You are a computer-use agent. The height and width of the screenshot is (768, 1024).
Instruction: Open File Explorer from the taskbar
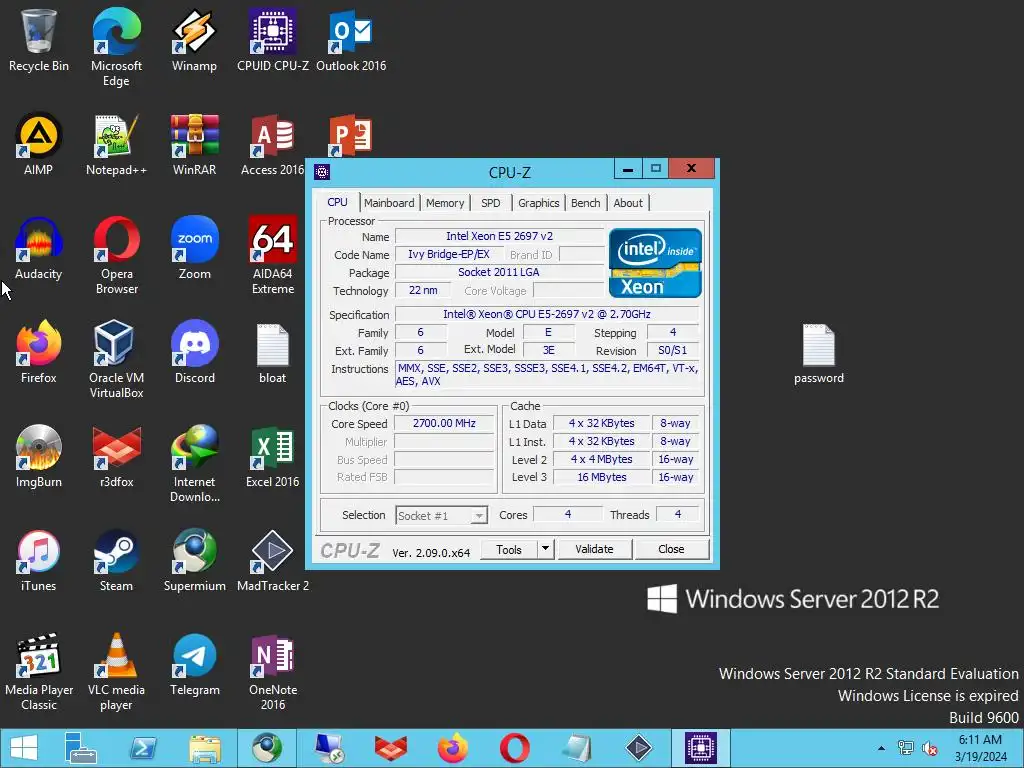204,748
